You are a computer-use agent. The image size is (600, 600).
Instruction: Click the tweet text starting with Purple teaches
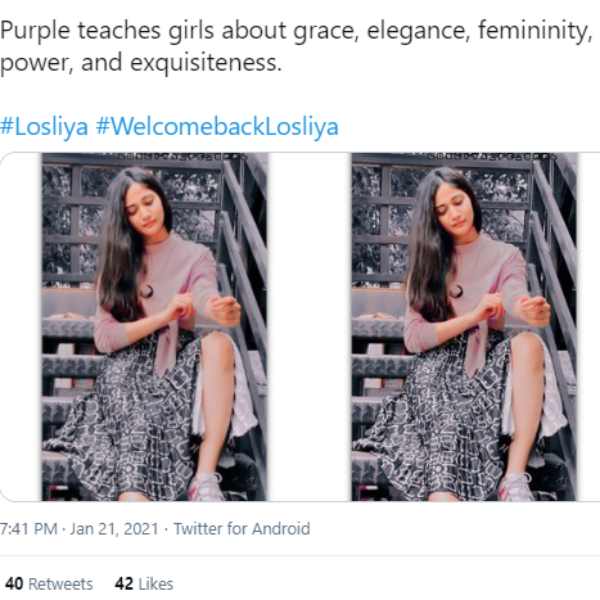click(296, 46)
